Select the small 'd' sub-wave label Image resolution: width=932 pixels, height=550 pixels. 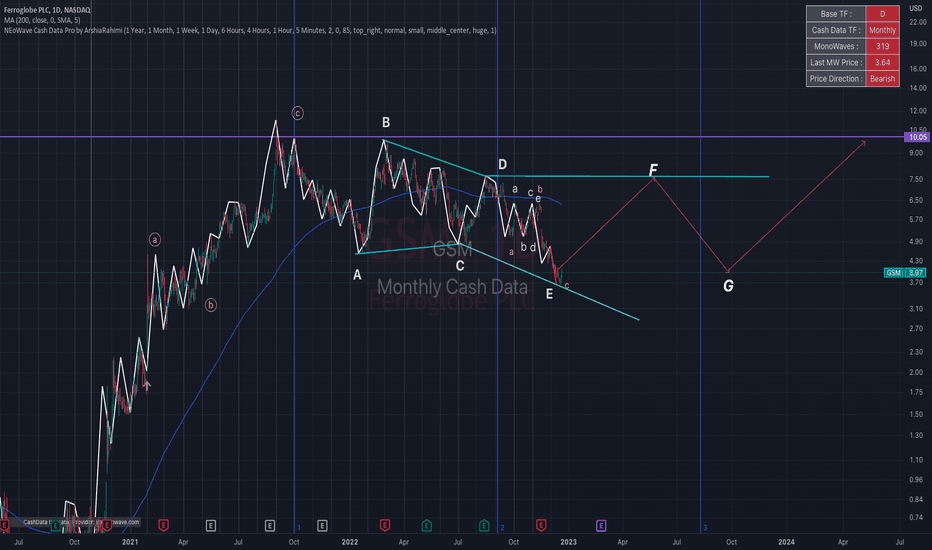click(533, 247)
